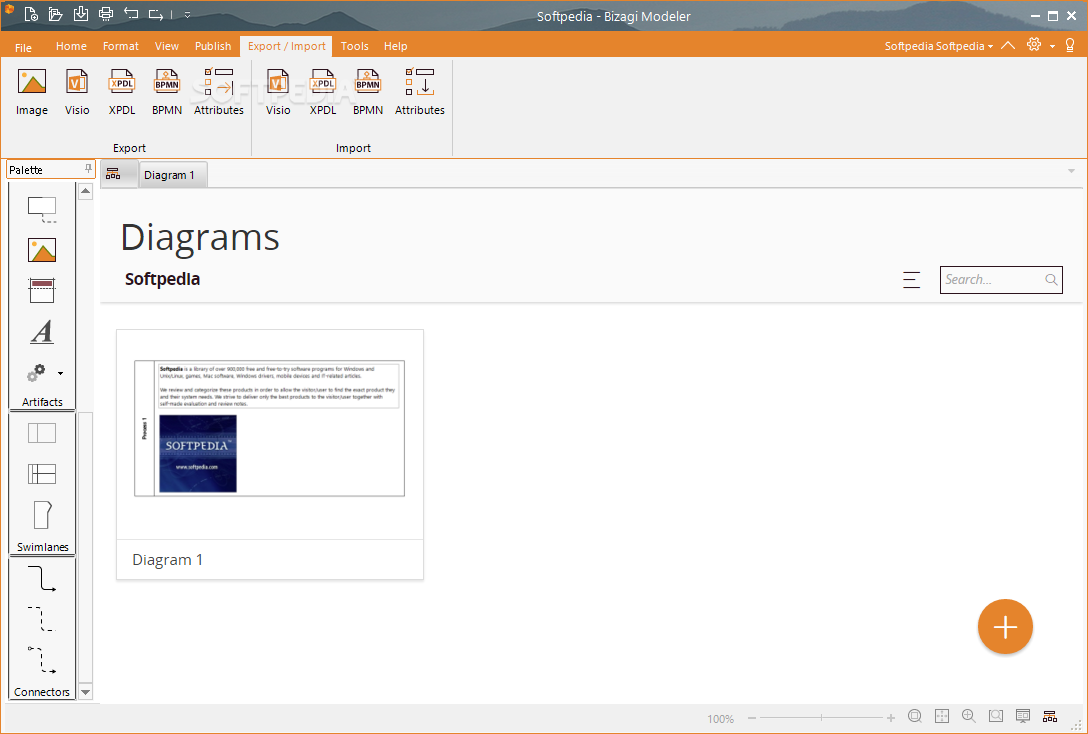Select the Group artifact tool in Palette
This screenshot has width=1088, height=734.
(42, 210)
